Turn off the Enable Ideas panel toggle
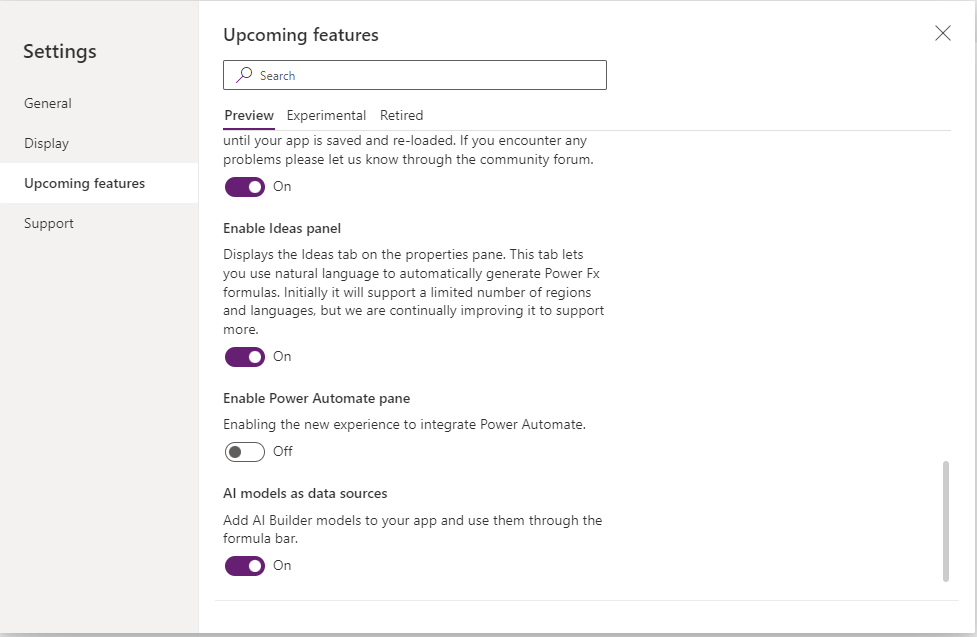 [x=245, y=357]
